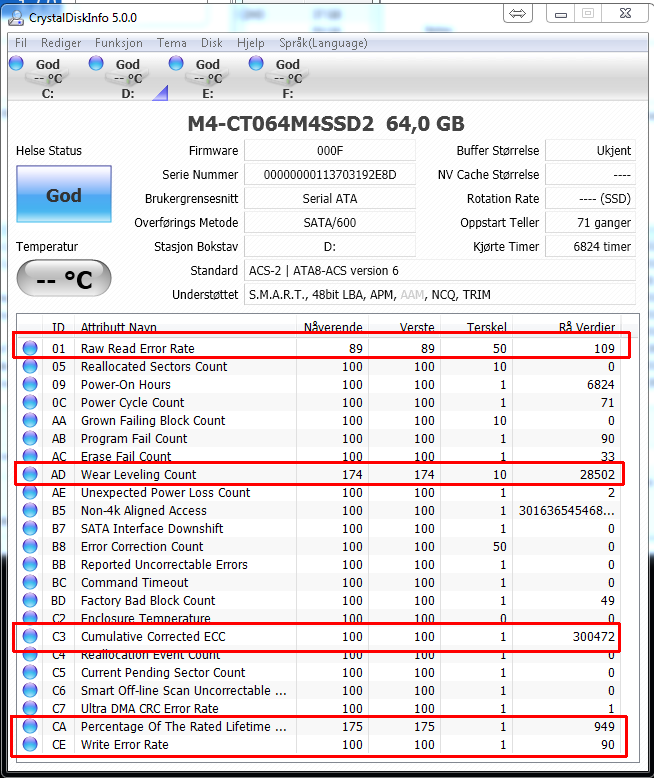This screenshot has width=654, height=778.
Task: Click the double-arrow title bar button
Action: coord(518,14)
